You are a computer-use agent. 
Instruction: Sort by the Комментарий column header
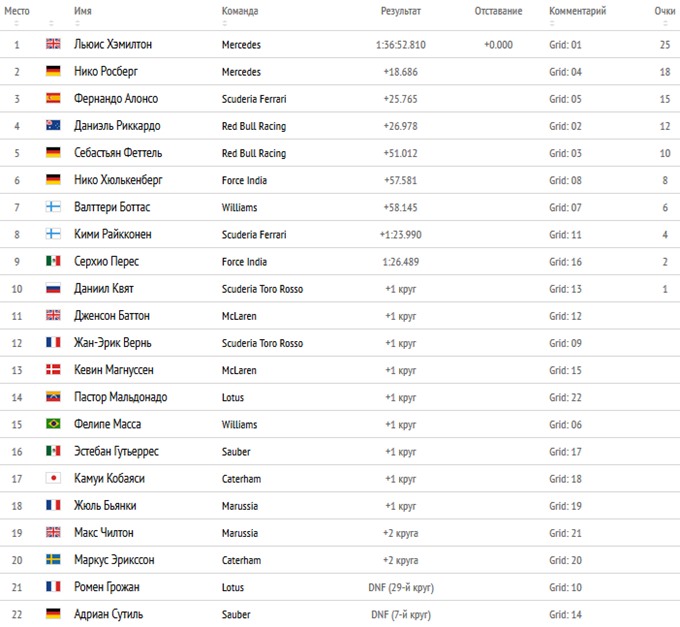click(577, 11)
